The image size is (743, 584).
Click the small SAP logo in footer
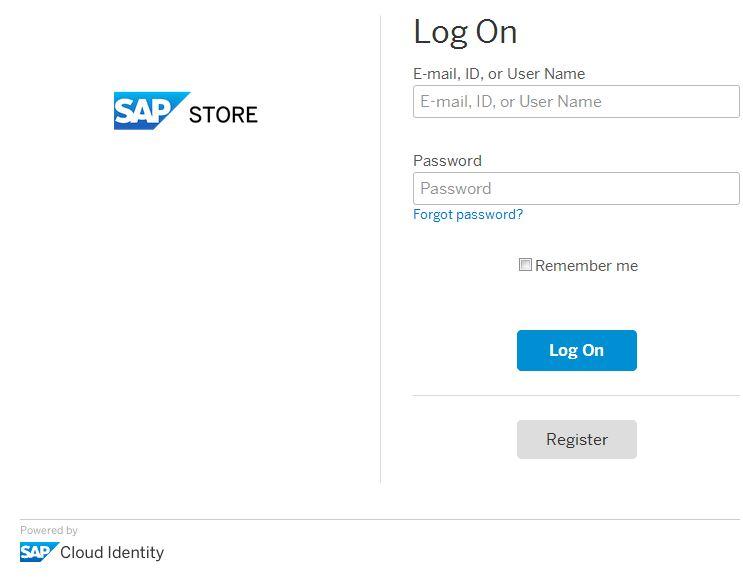point(38,552)
